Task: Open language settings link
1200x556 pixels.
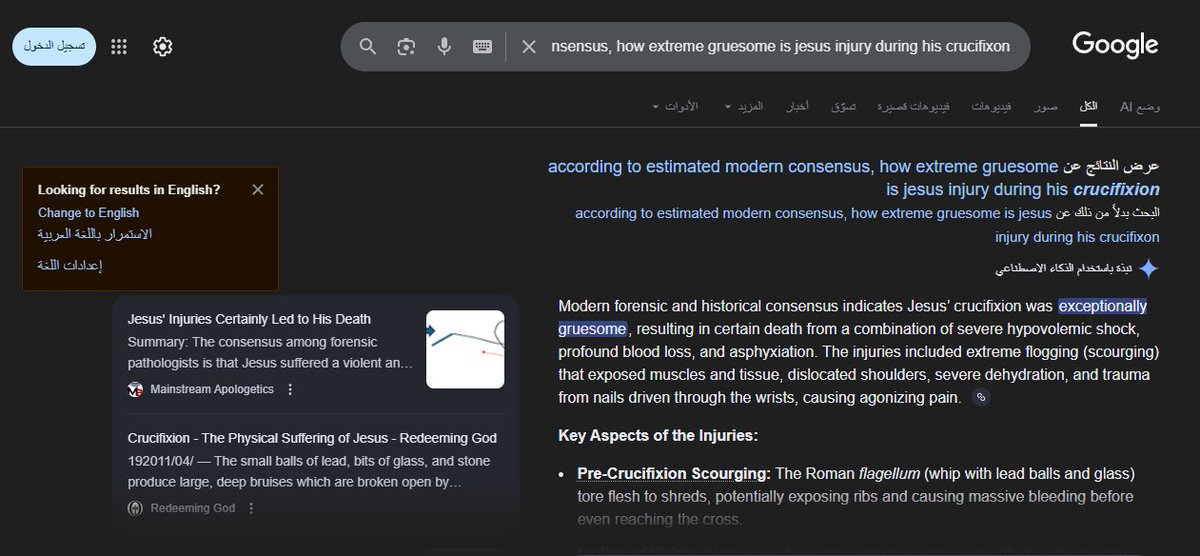Action: [x=70, y=265]
